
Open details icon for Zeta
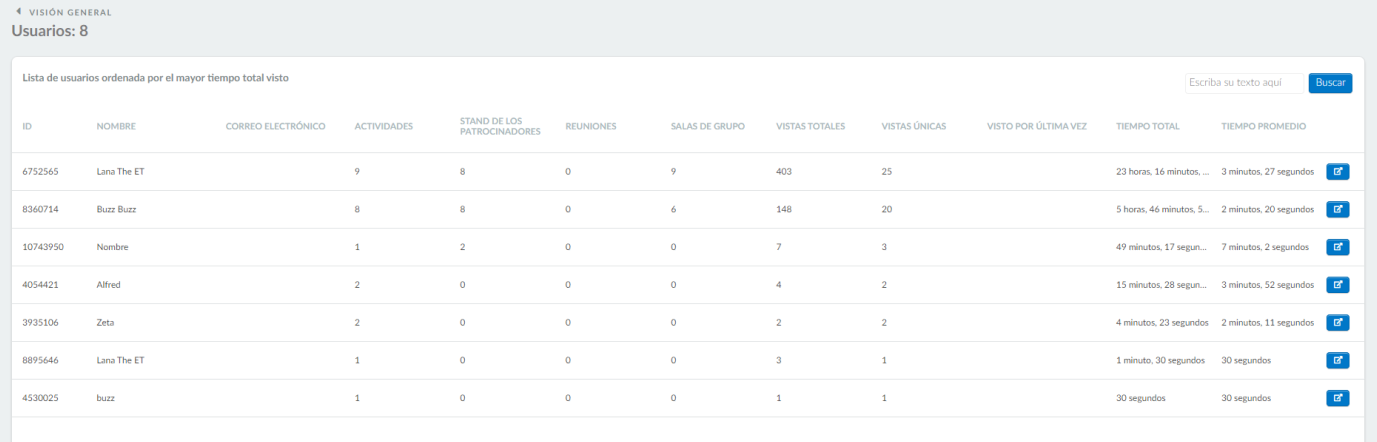click(1337, 322)
